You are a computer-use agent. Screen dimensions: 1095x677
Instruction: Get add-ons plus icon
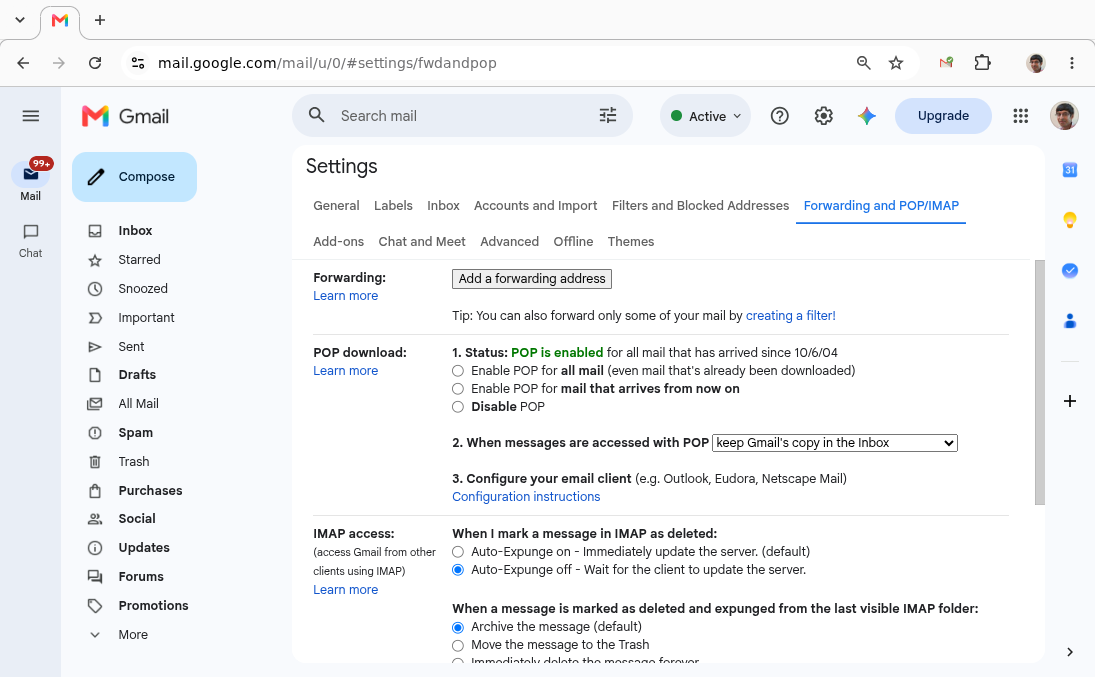[1069, 401]
